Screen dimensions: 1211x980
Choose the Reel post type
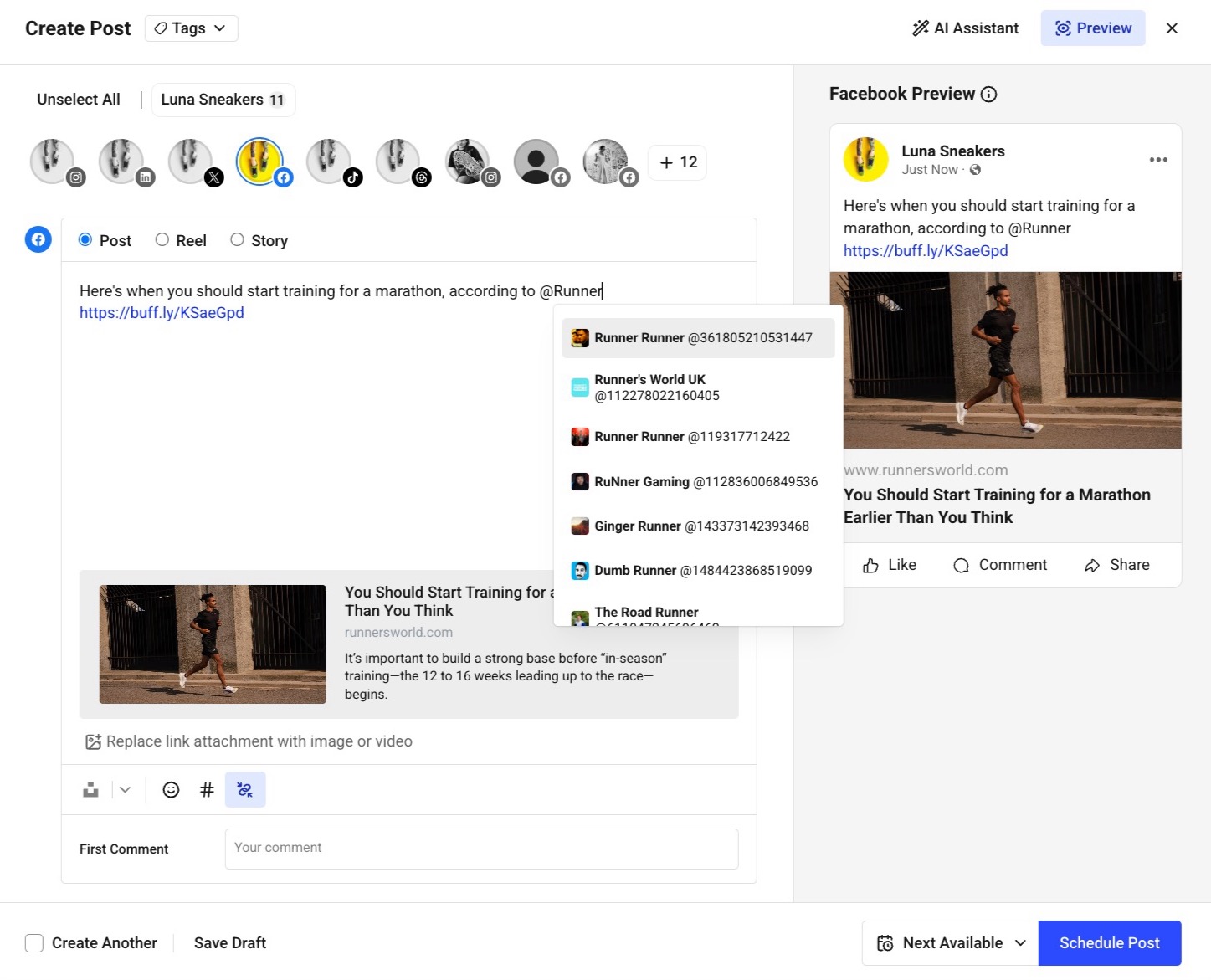pos(162,240)
